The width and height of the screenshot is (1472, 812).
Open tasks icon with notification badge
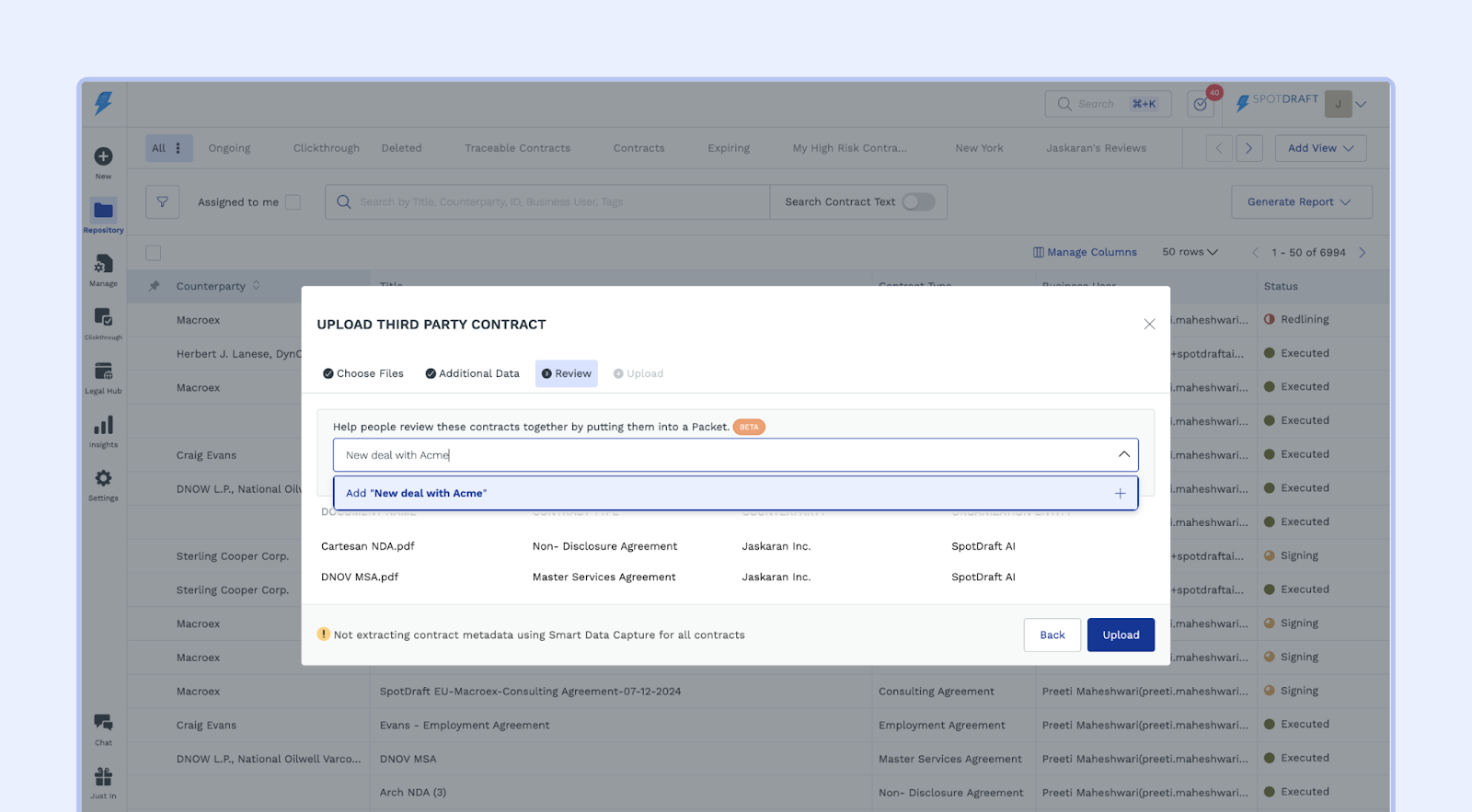1200,105
